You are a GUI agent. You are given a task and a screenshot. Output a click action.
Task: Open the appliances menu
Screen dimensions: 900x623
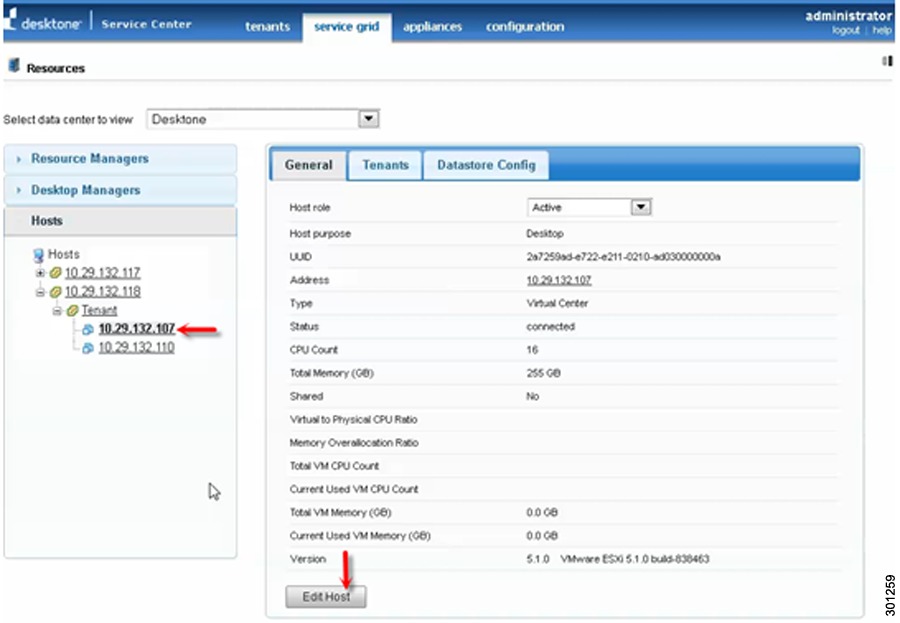432,26
